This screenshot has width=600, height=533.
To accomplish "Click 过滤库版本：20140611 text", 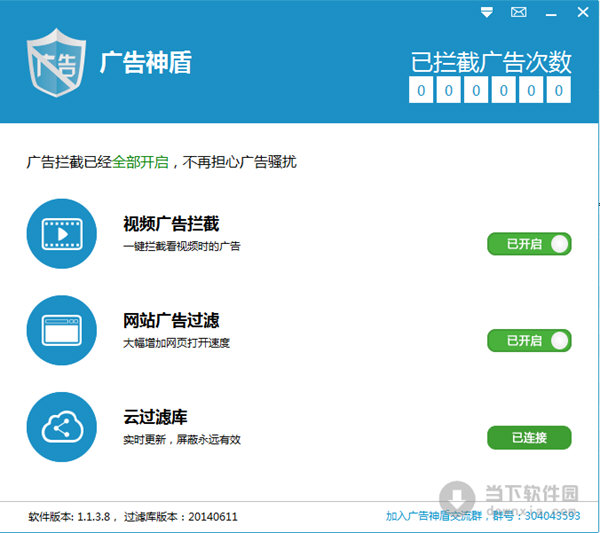I will [x=181, y=517].
